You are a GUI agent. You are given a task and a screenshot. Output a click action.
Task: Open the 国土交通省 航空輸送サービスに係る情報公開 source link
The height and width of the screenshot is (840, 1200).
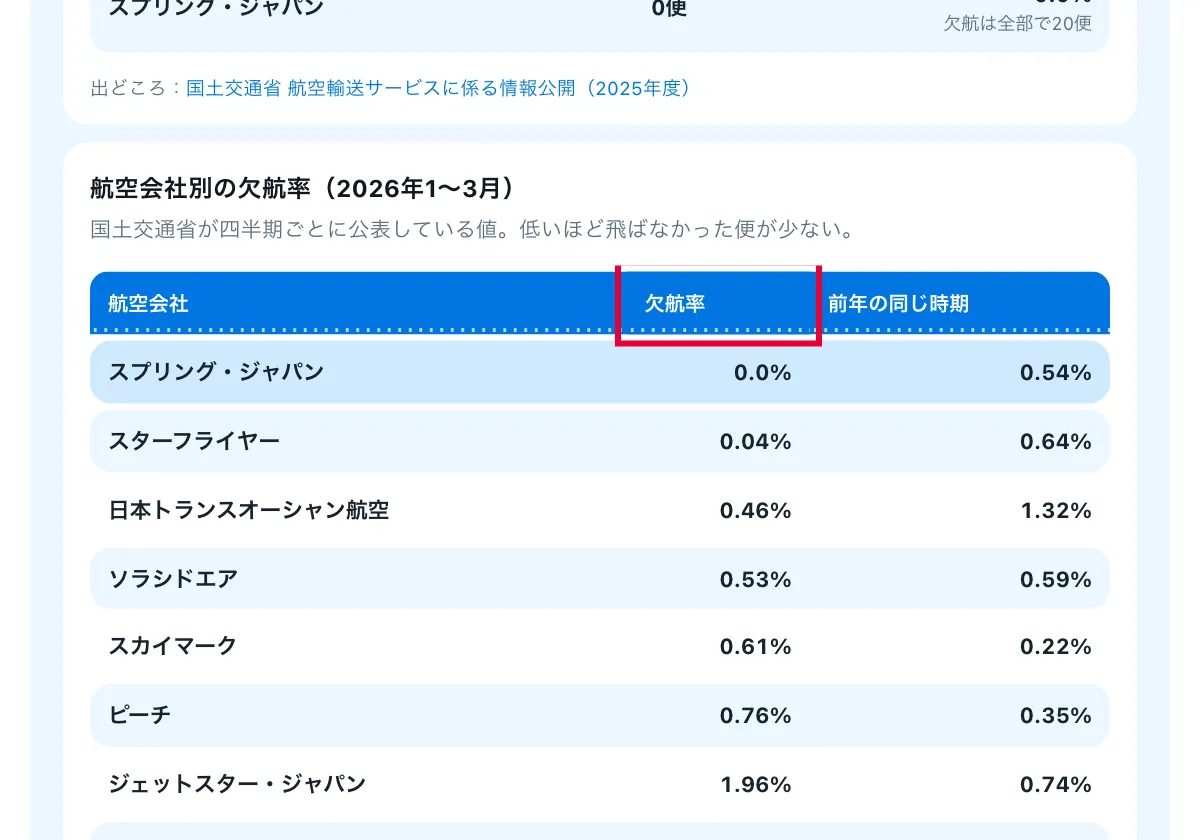click(439, 88)
